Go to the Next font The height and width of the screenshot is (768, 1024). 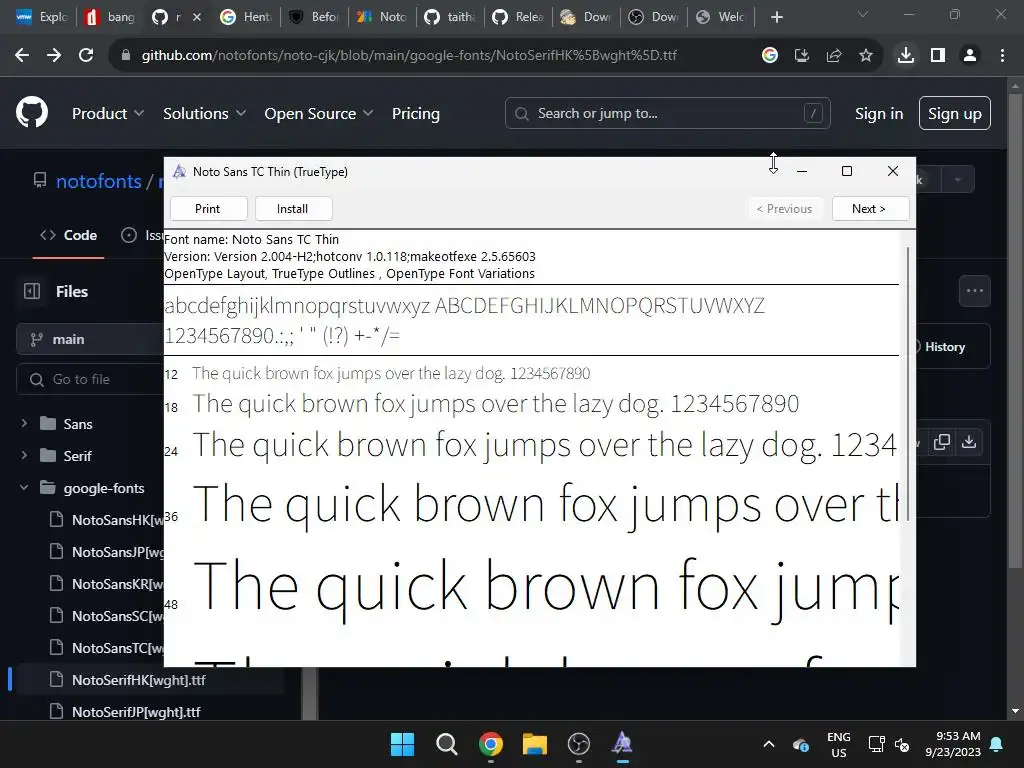pos(870,209)
